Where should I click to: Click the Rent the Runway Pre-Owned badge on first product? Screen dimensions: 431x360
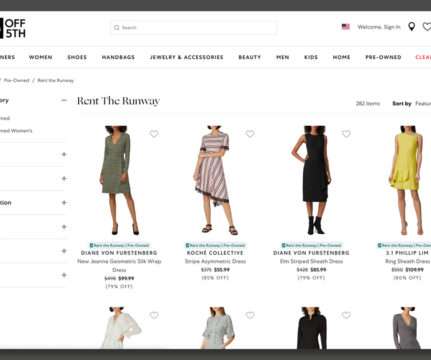(119, 245)
